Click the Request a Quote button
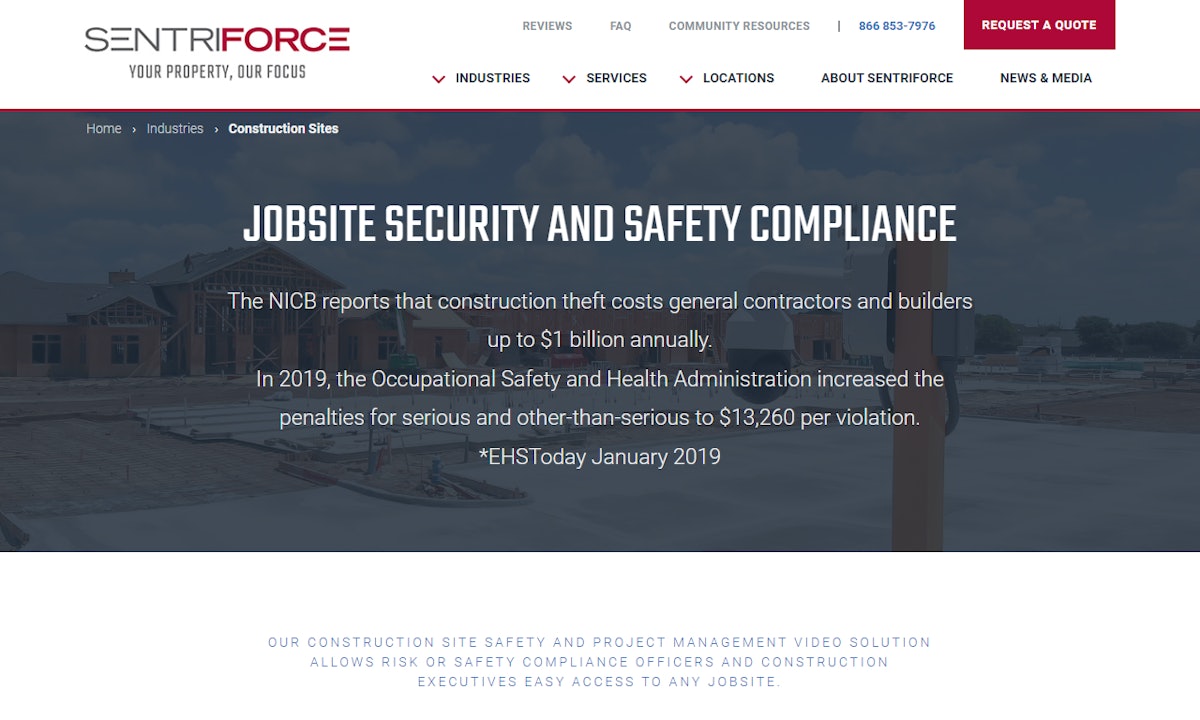This screenshot has height=720, width=1200. point(1039,26)
